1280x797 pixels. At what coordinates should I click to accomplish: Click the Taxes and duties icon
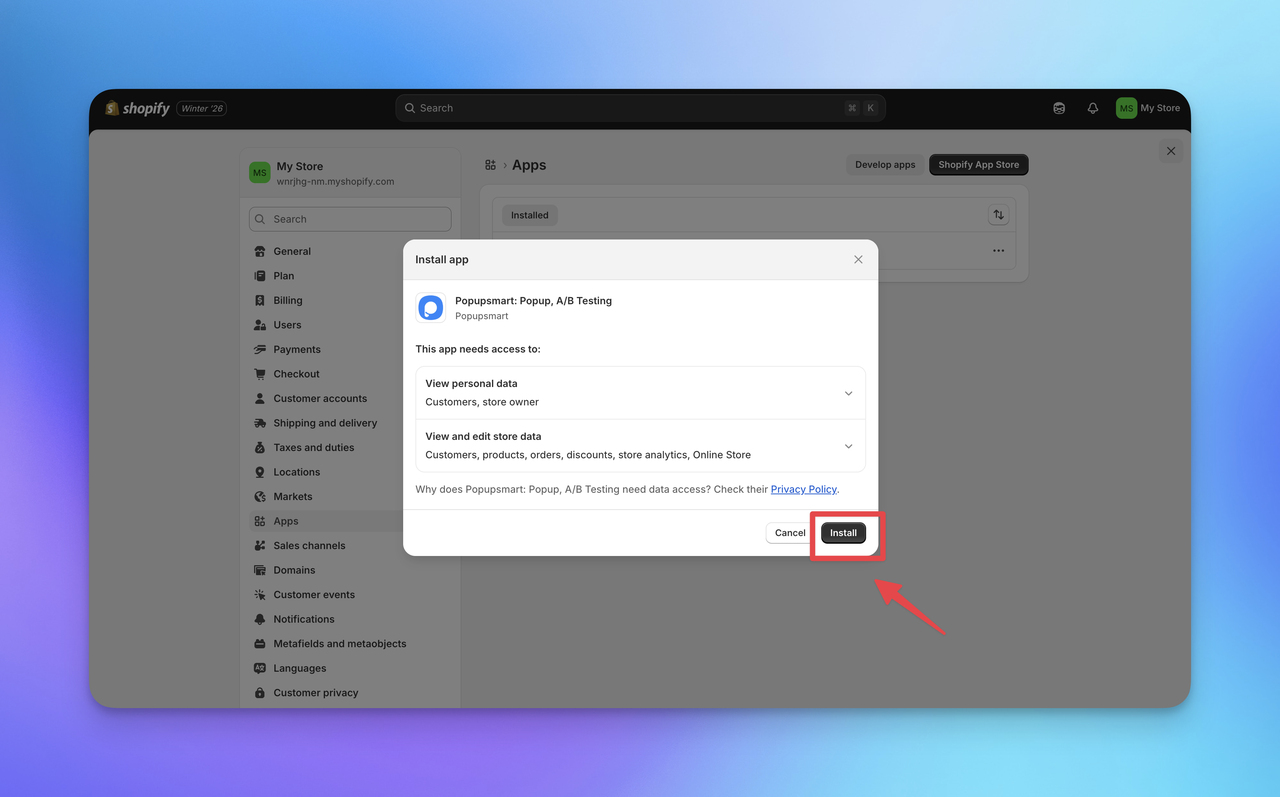(x=260, y=447)
